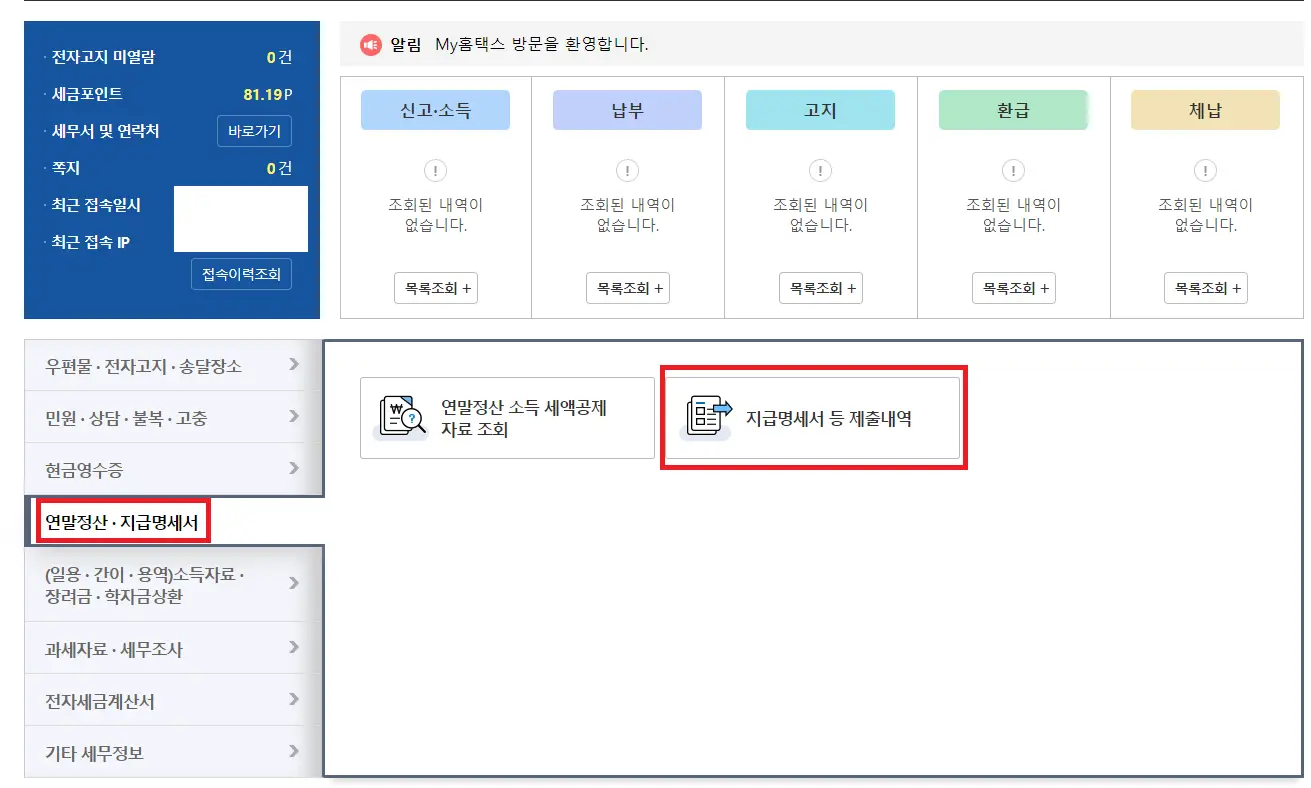Click the exclamation status icon under 납부
This screenshot has width=1311, height=788.
pos(627,170)
